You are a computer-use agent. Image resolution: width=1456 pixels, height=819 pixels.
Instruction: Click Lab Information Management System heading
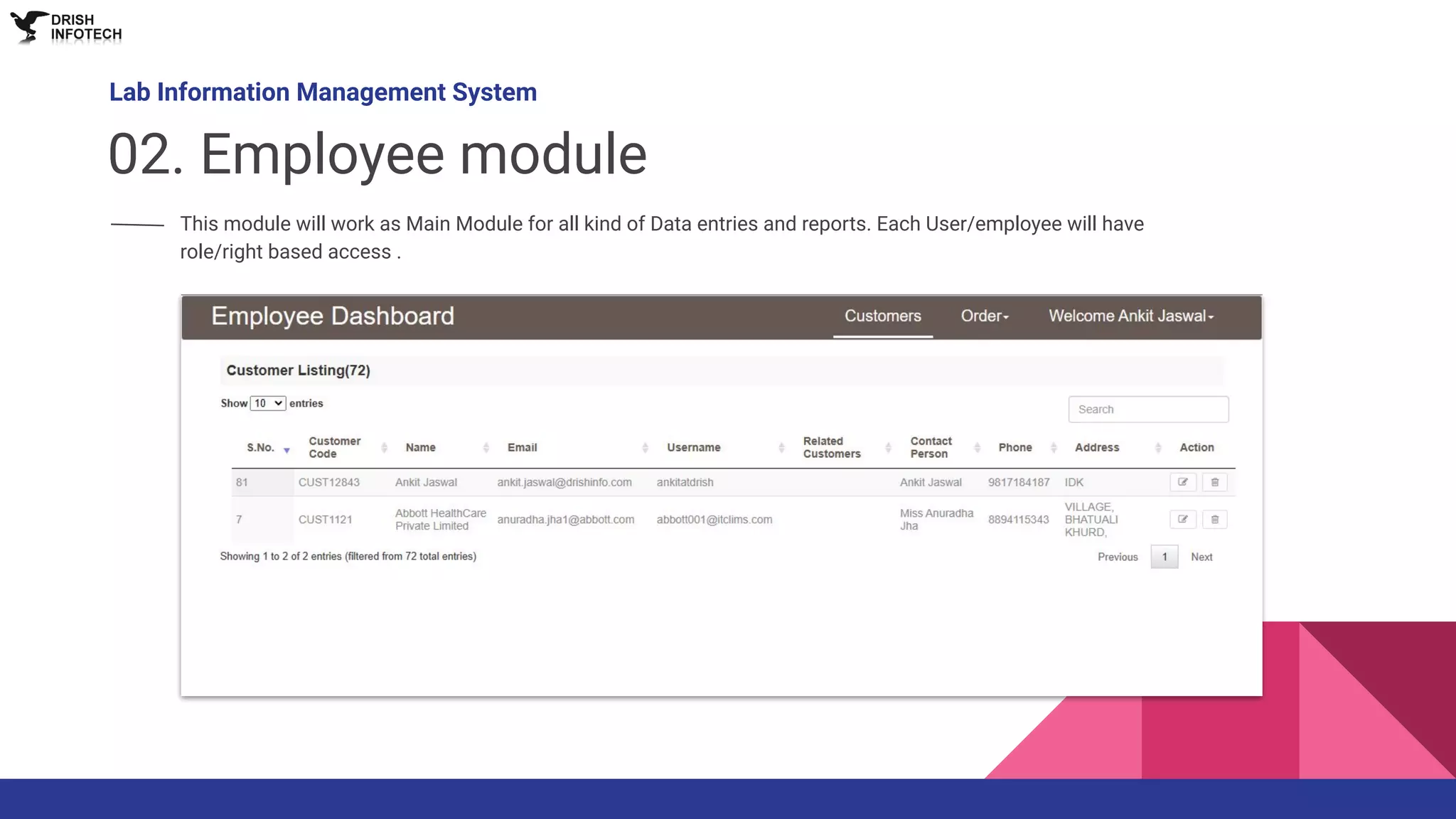(323, 92)
